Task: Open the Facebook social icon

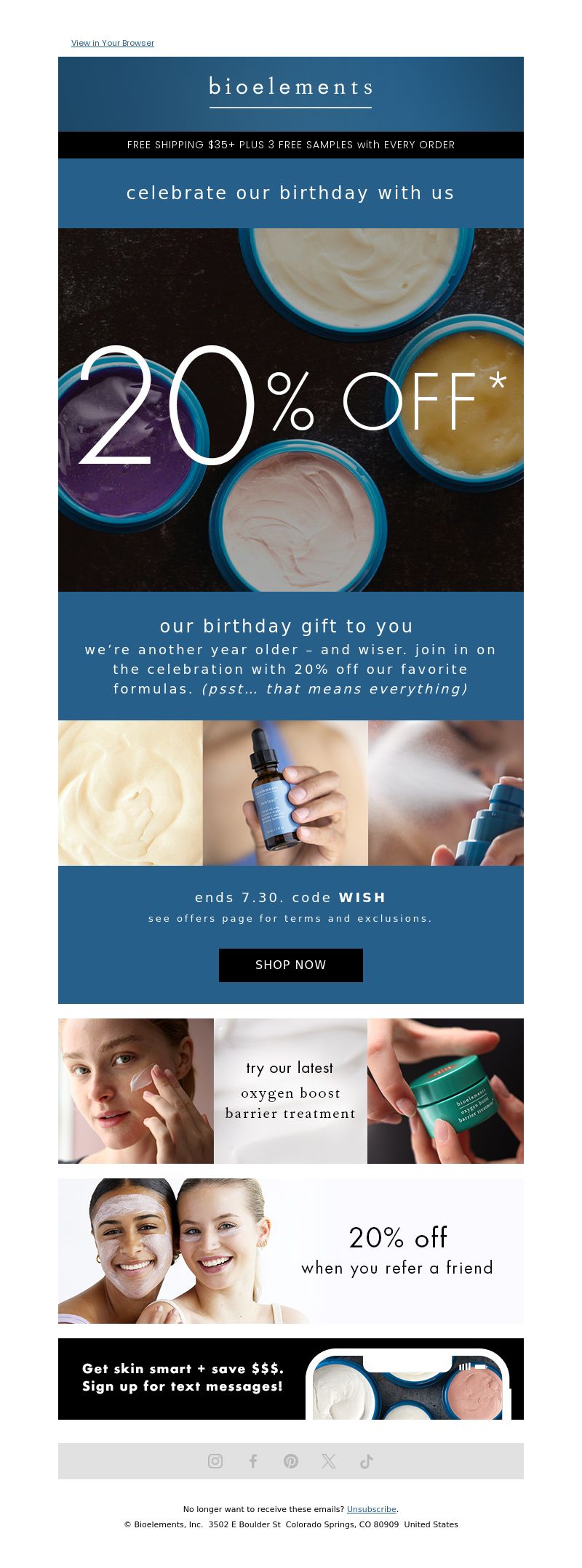Action: [x=253, y=1460]
